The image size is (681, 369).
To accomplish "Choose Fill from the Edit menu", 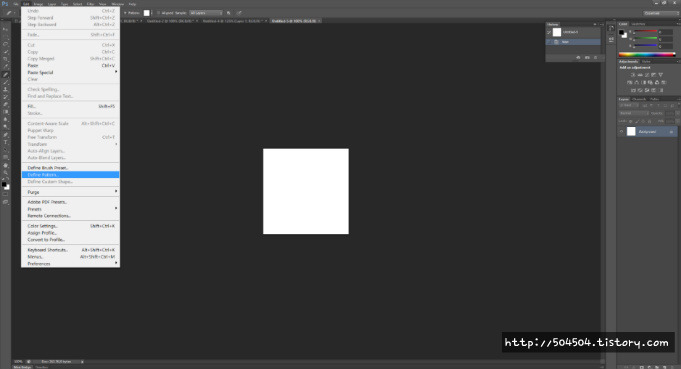I will [70, 106].
